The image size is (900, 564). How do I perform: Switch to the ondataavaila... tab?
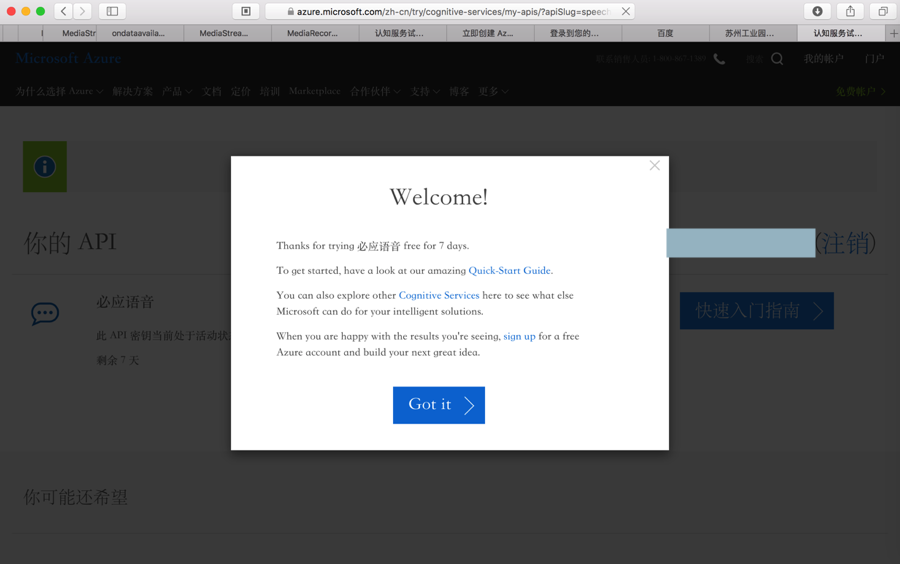pos(138,33)
